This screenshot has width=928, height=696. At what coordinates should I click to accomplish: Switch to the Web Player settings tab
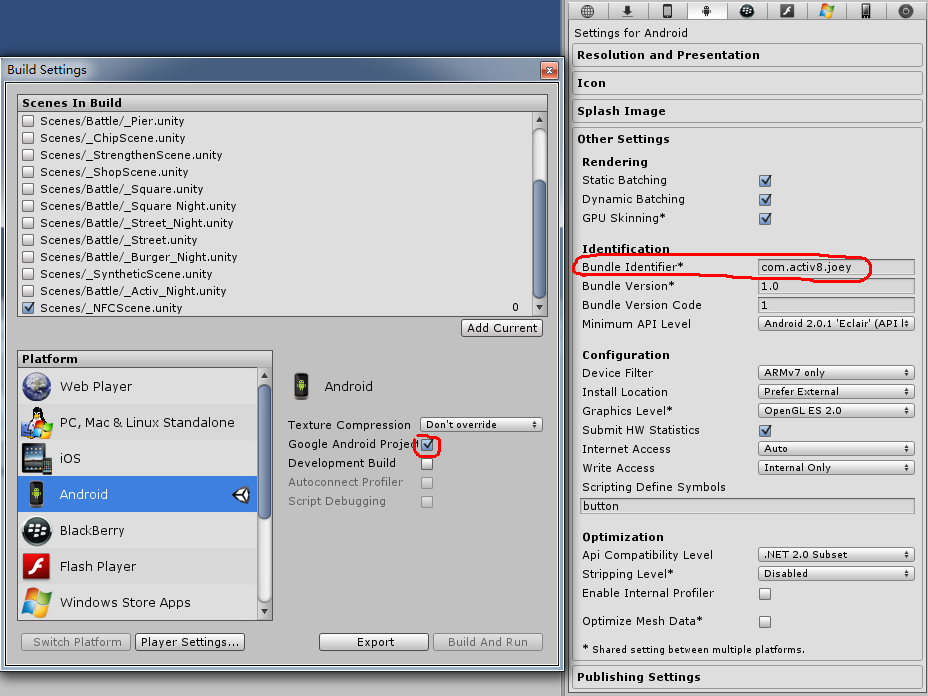(588, 11)
